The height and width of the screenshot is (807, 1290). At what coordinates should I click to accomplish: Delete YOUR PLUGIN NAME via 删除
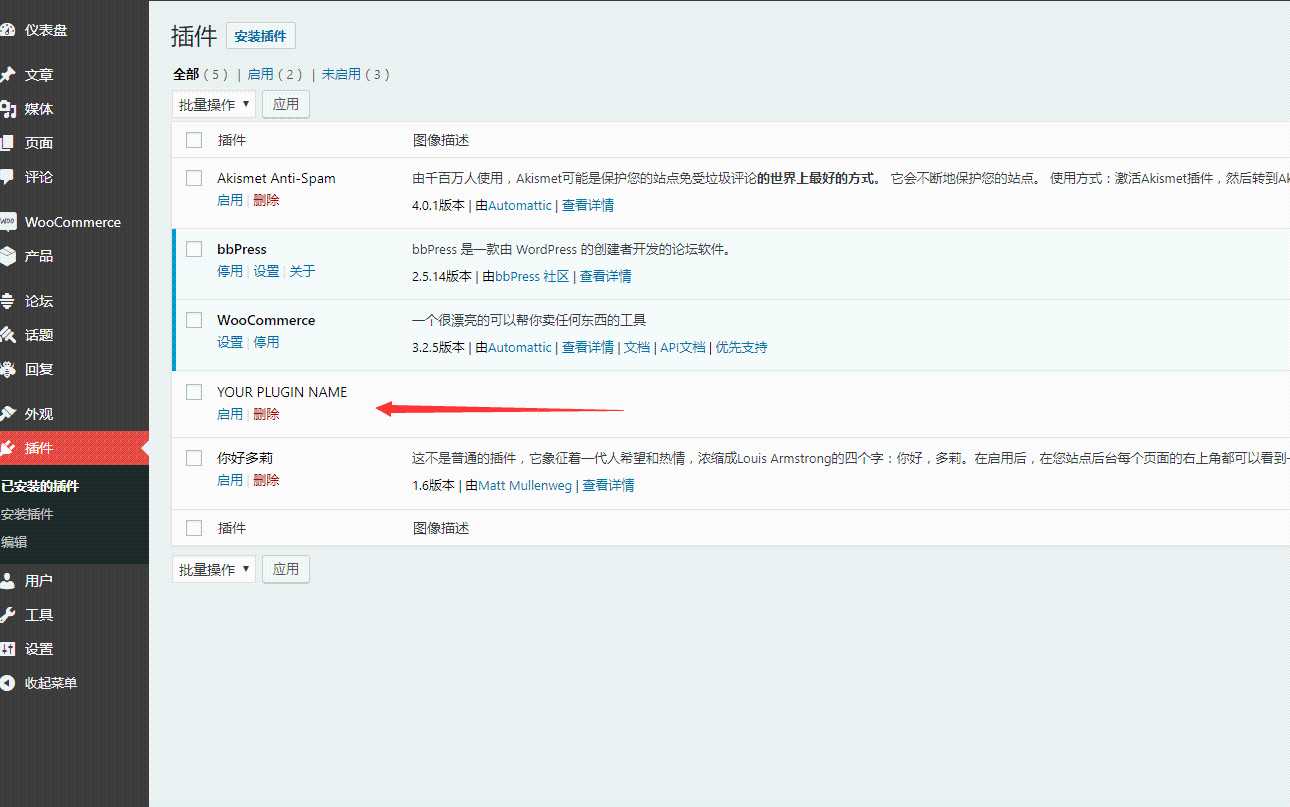[x=266, y=414]
